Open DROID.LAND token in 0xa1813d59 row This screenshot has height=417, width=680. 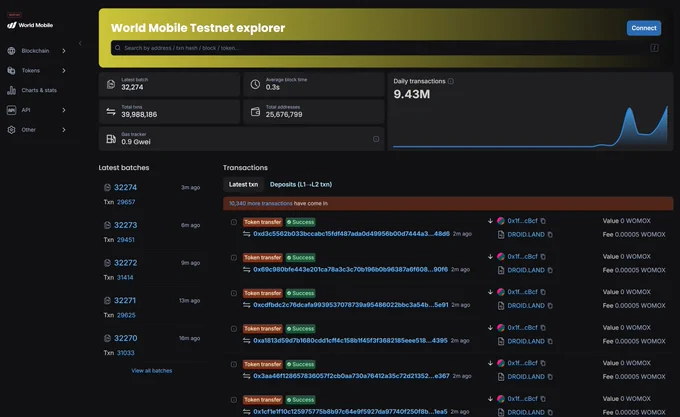(526, 341)
